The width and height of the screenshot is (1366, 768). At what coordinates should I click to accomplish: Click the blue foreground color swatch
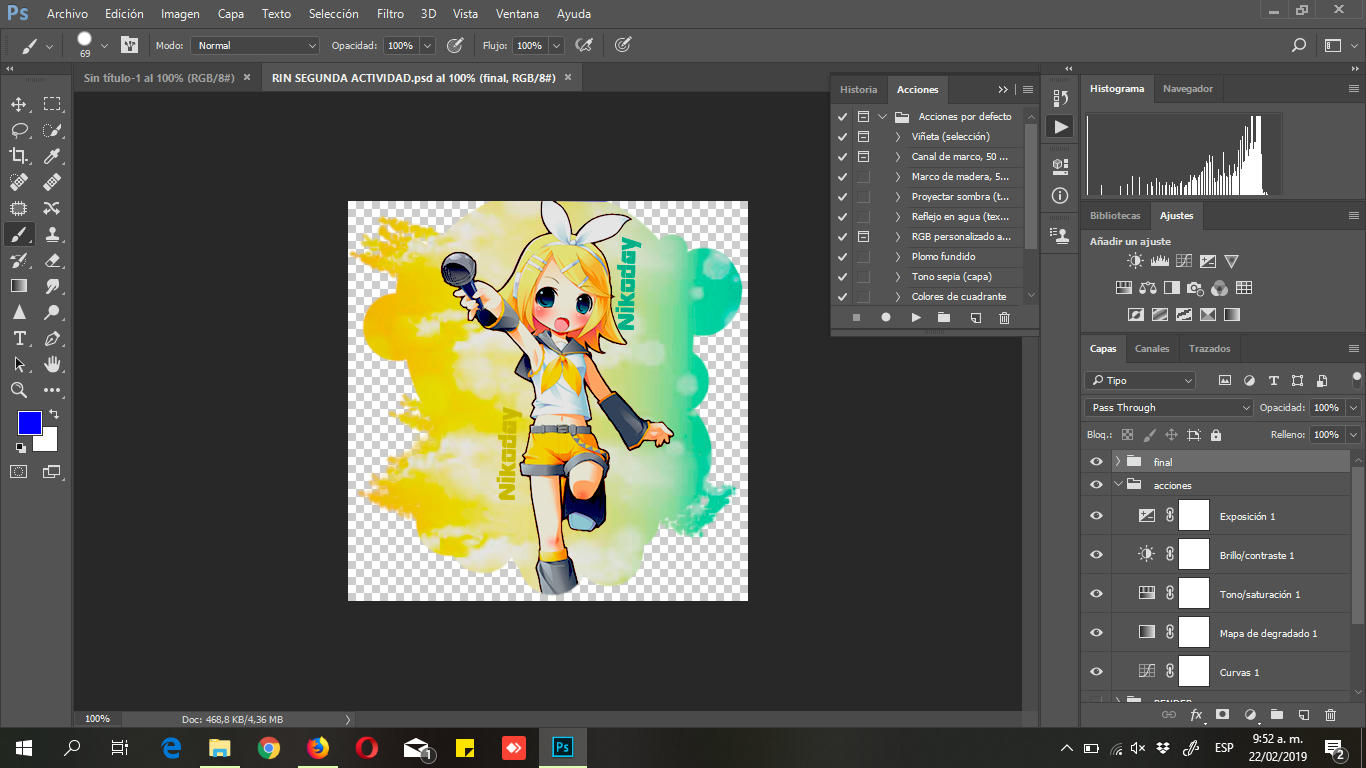tap(29, 422)
